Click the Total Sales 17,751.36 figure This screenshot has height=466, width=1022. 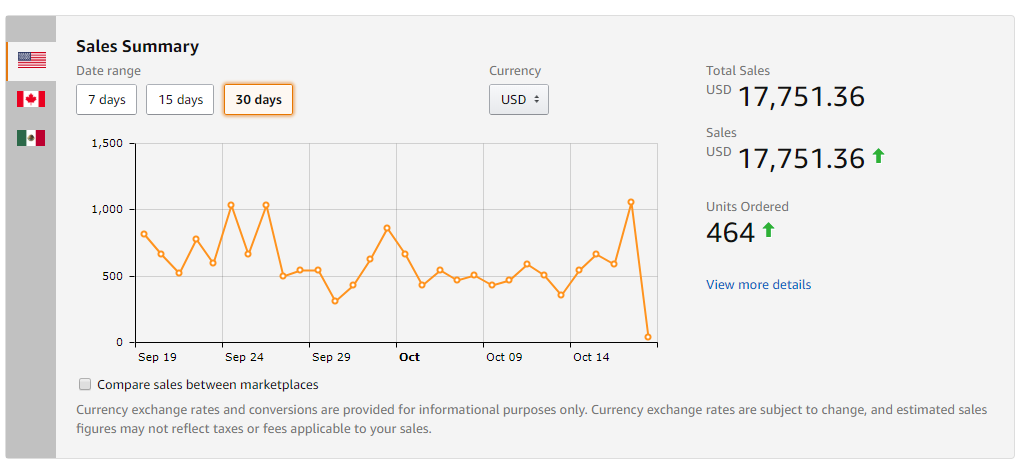(801, 97)
